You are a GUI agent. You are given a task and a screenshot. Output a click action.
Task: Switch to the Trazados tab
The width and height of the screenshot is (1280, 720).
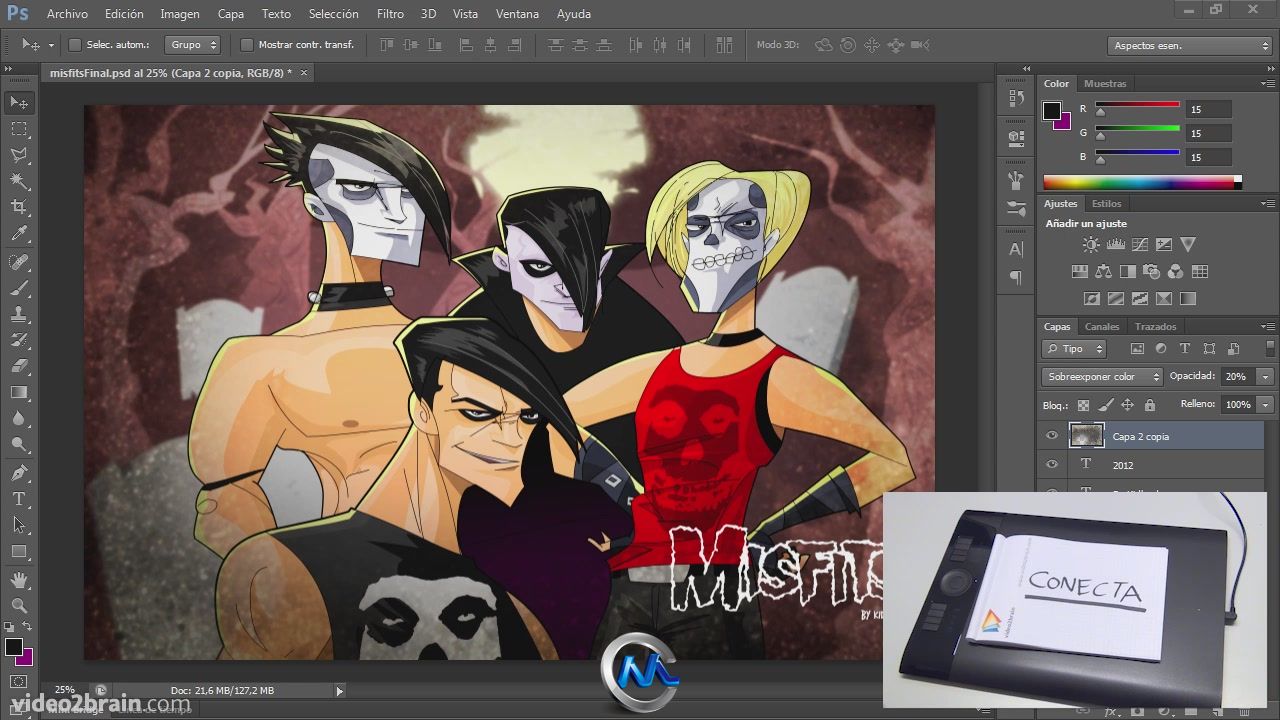[x=1155, y=327]
